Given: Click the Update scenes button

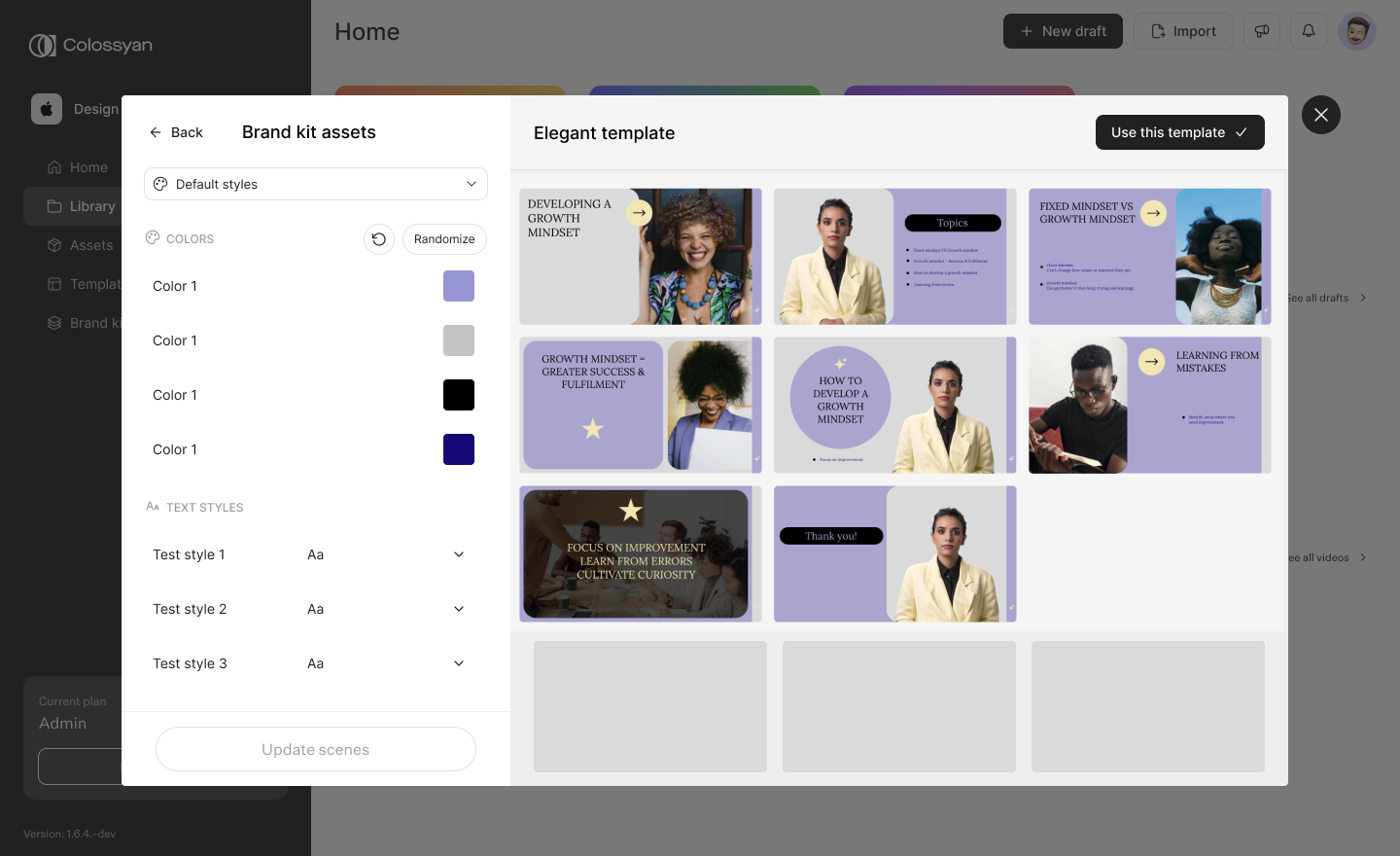Looking at the screenshot, I should (x=316, y=749).
